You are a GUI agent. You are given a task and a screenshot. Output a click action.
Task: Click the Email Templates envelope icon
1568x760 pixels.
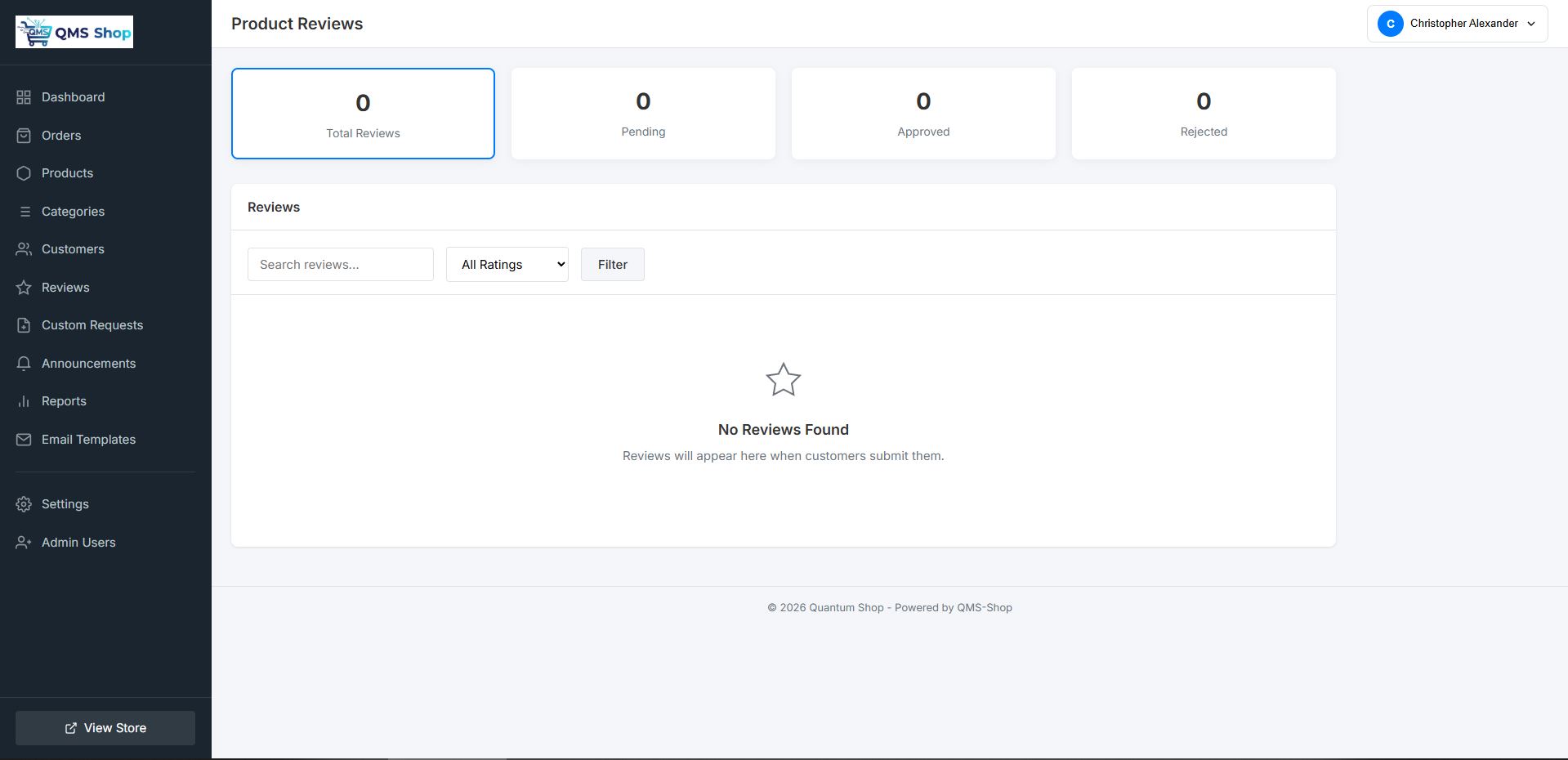coord(24,440)
